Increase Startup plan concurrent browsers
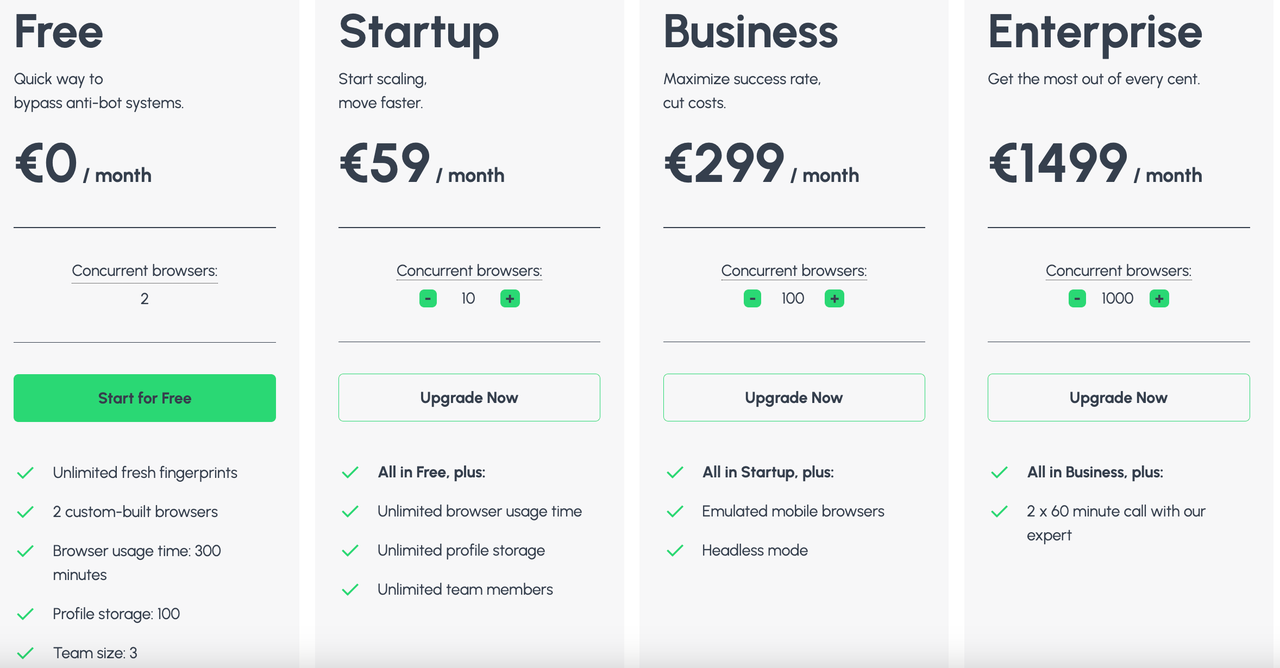The image size is (1280, 668). click(510, 298)
